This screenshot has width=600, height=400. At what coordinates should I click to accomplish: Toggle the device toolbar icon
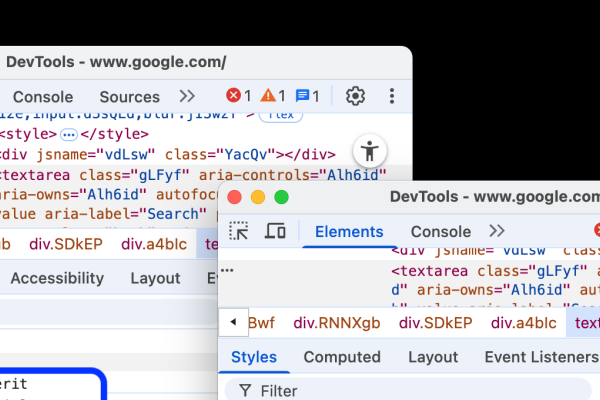(275, 231)
